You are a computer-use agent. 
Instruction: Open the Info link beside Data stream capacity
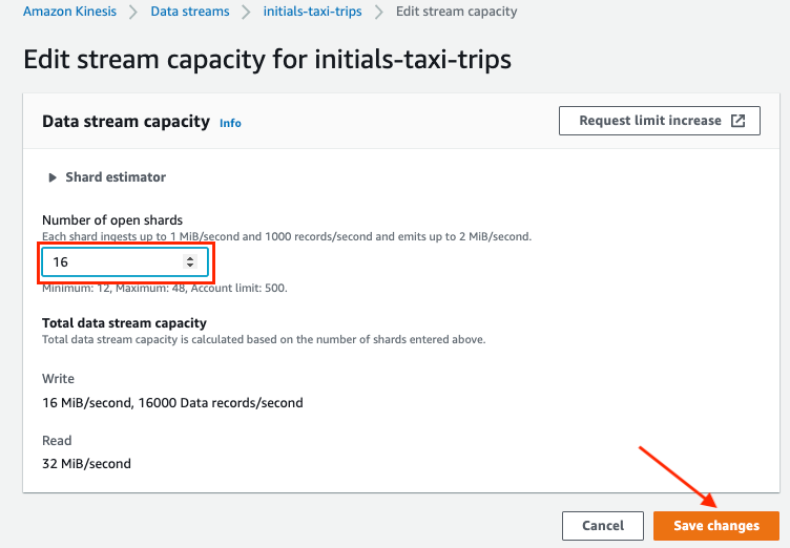pyautogui.click(x=230, y=123)
